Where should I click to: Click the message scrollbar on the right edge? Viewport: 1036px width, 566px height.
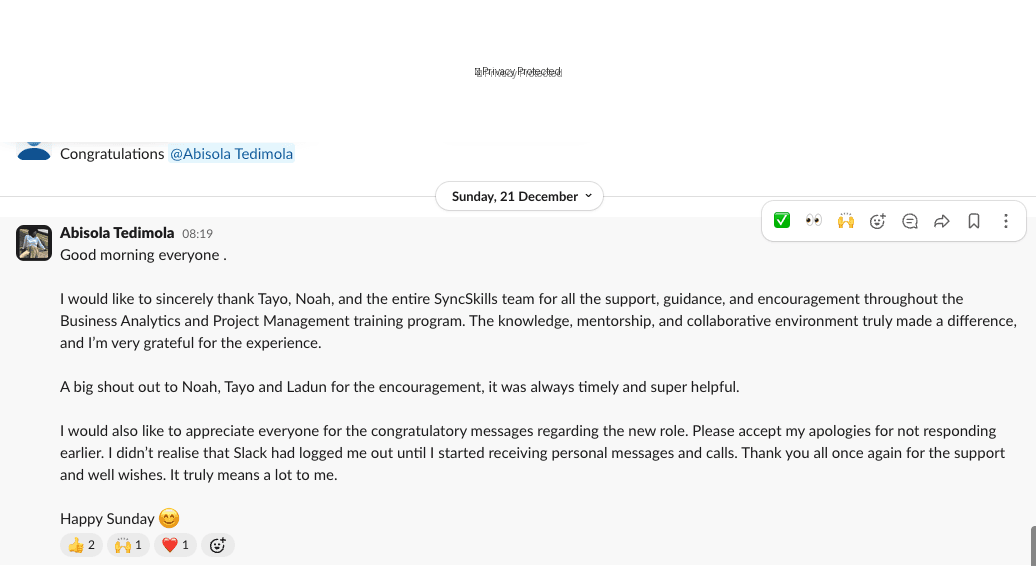point(1032,545)
